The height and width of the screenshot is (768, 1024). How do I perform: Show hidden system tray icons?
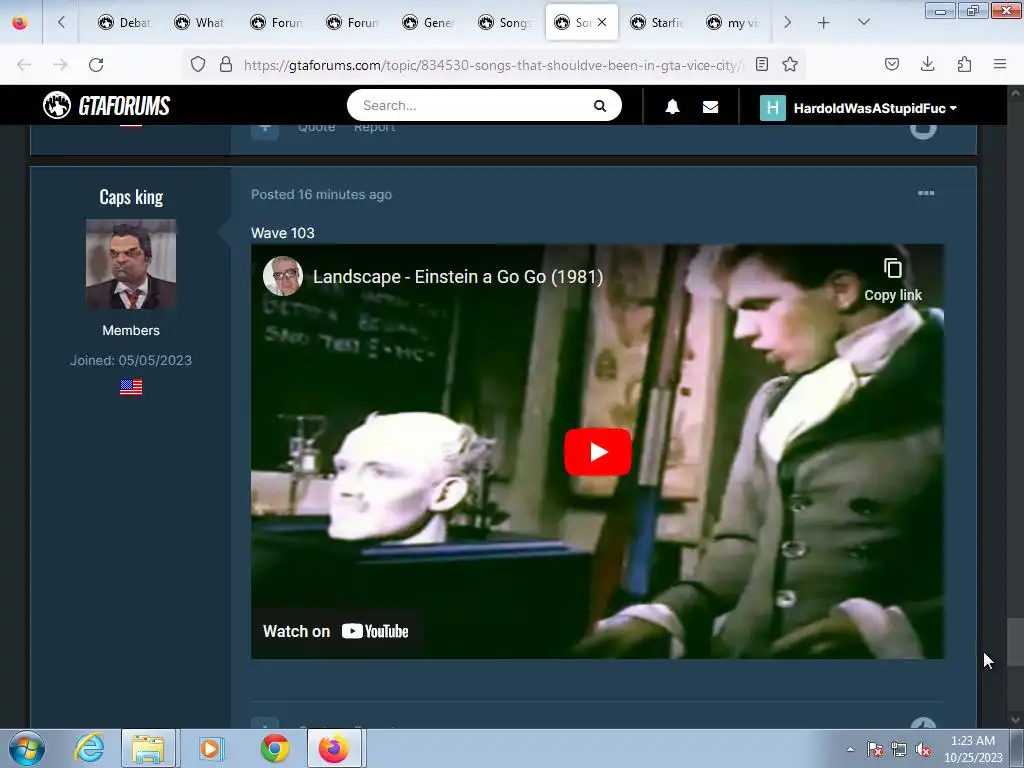[x=850, y=749]
